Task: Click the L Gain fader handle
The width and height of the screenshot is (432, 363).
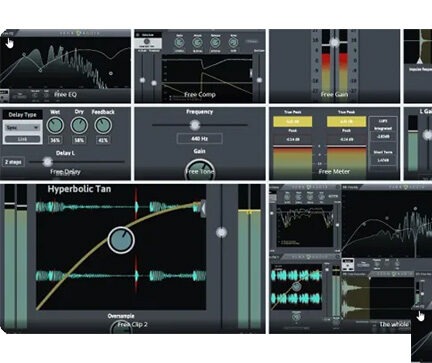Action: coord(428,135)
